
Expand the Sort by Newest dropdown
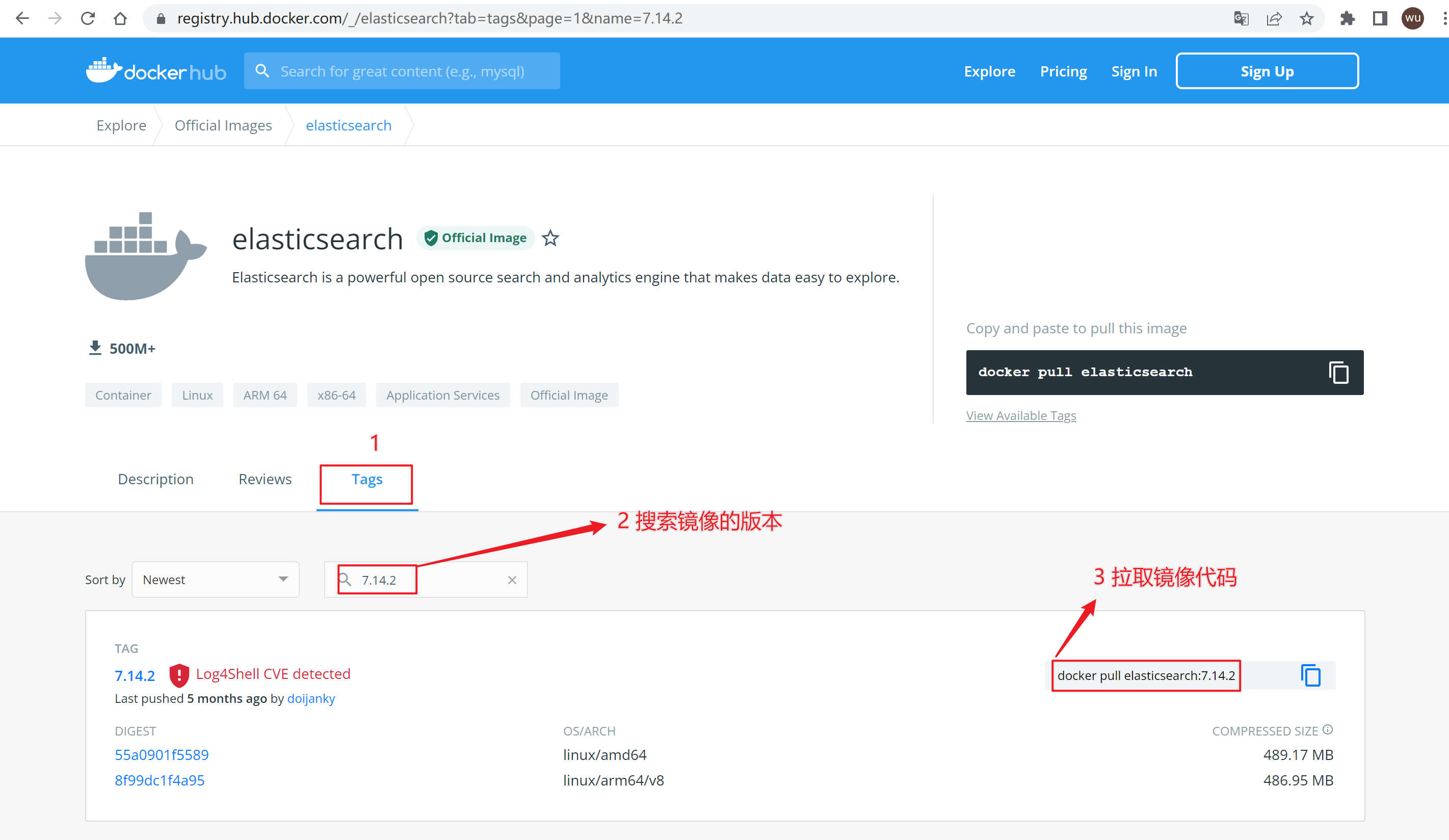point(215,580)
